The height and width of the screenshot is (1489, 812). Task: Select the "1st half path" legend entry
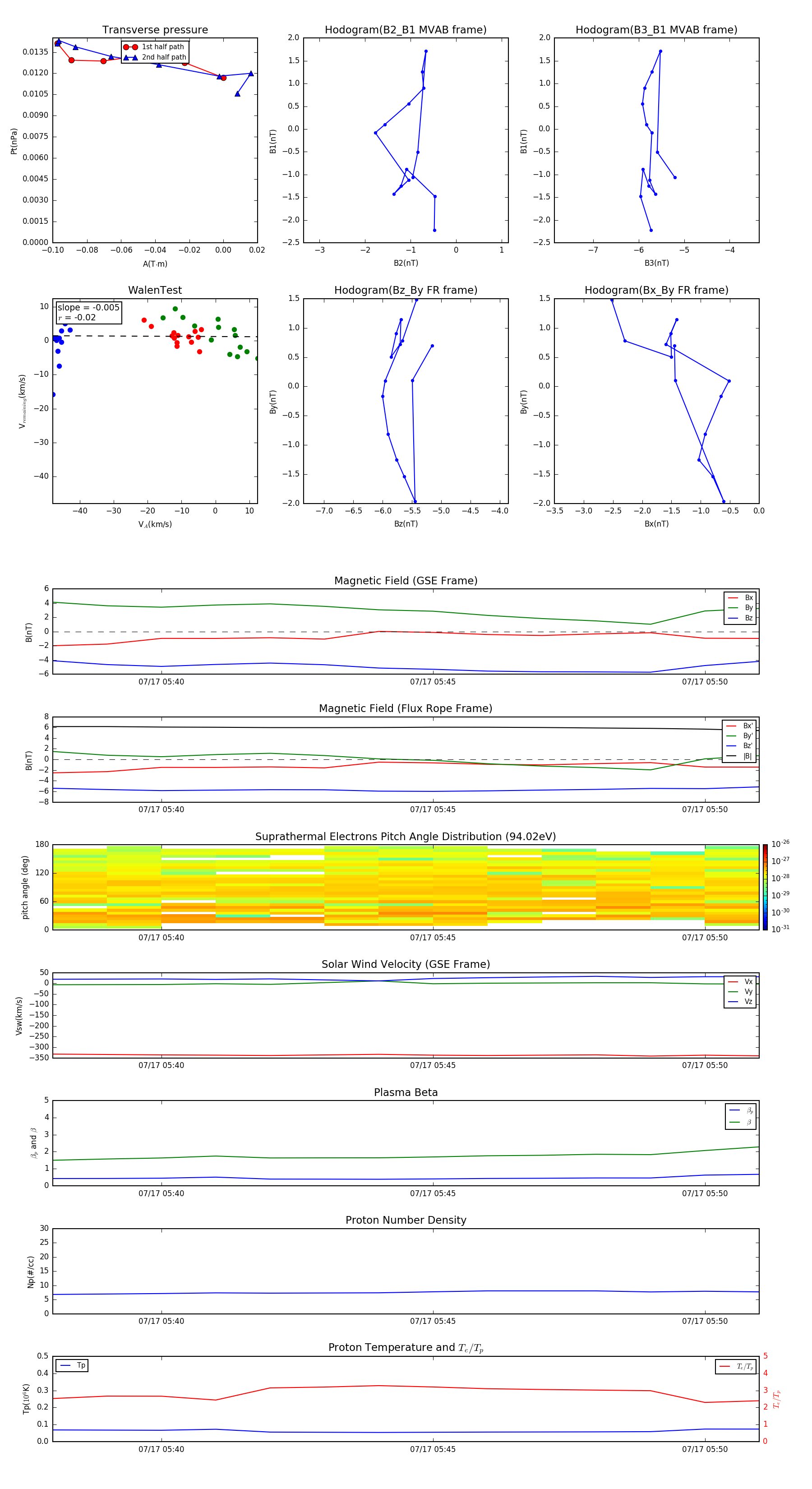(x=155, y=47)
